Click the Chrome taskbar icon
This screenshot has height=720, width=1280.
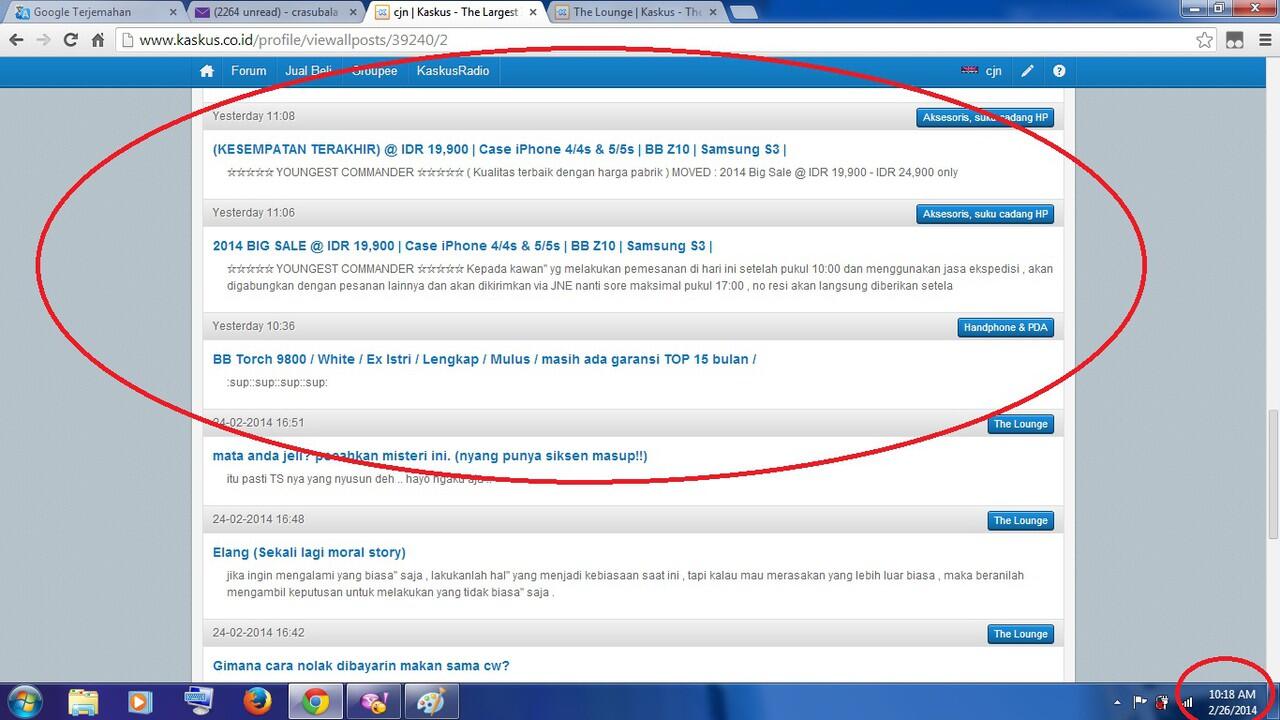315,702
